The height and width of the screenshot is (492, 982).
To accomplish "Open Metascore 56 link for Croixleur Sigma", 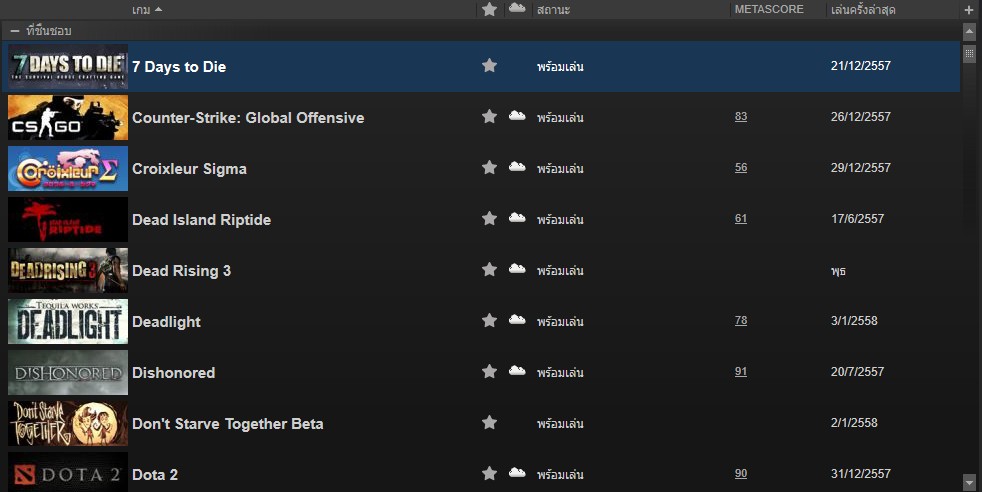I will click(741, 168).
